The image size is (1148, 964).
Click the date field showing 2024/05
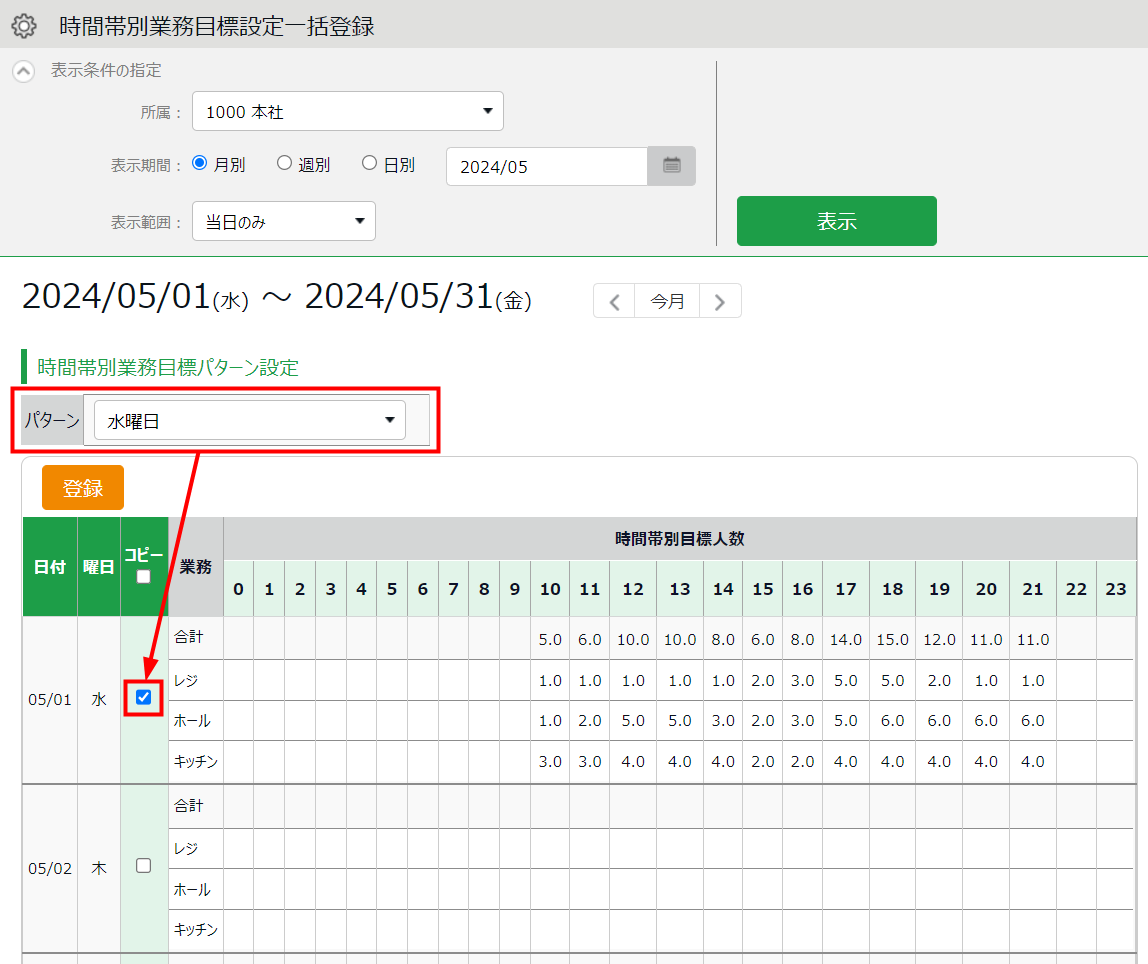(547, 166)
